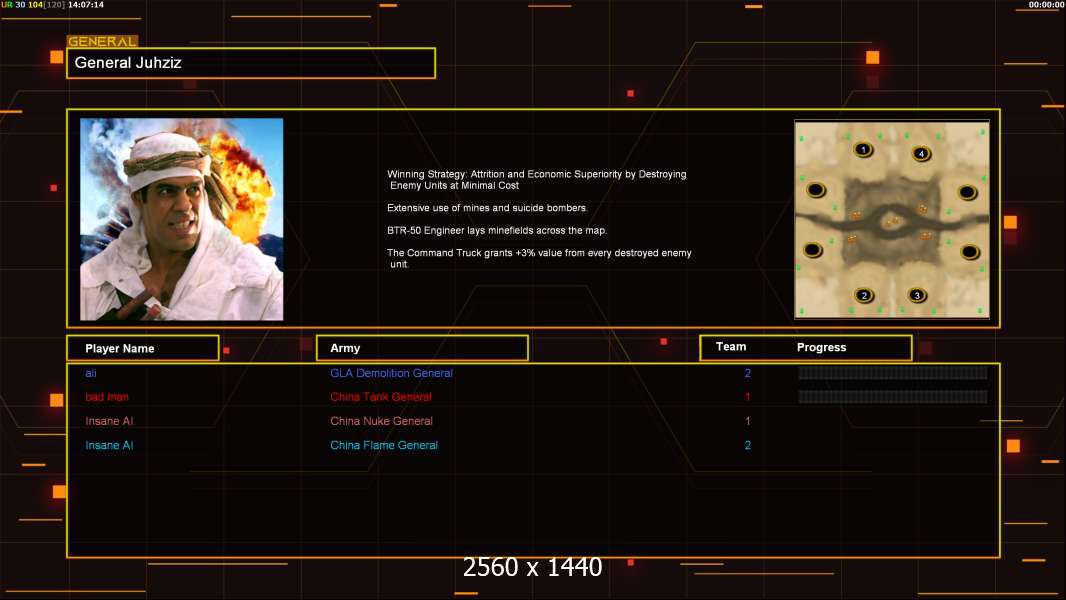This screenshot has height=600, width=1066.
Task: Pick start position 3 on the minimap
Action: 917,296
